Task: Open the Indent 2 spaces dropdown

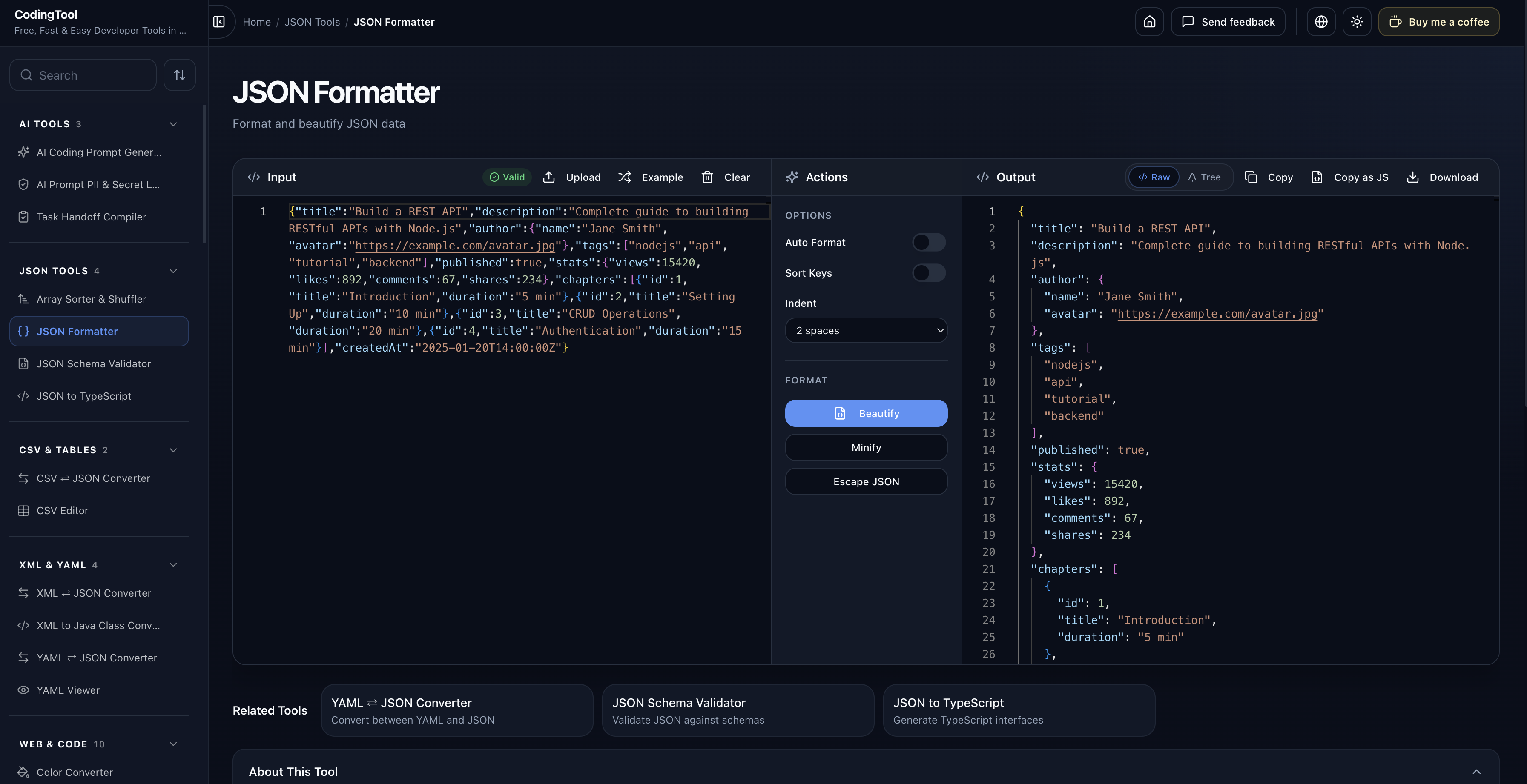Action: point(866,331)
